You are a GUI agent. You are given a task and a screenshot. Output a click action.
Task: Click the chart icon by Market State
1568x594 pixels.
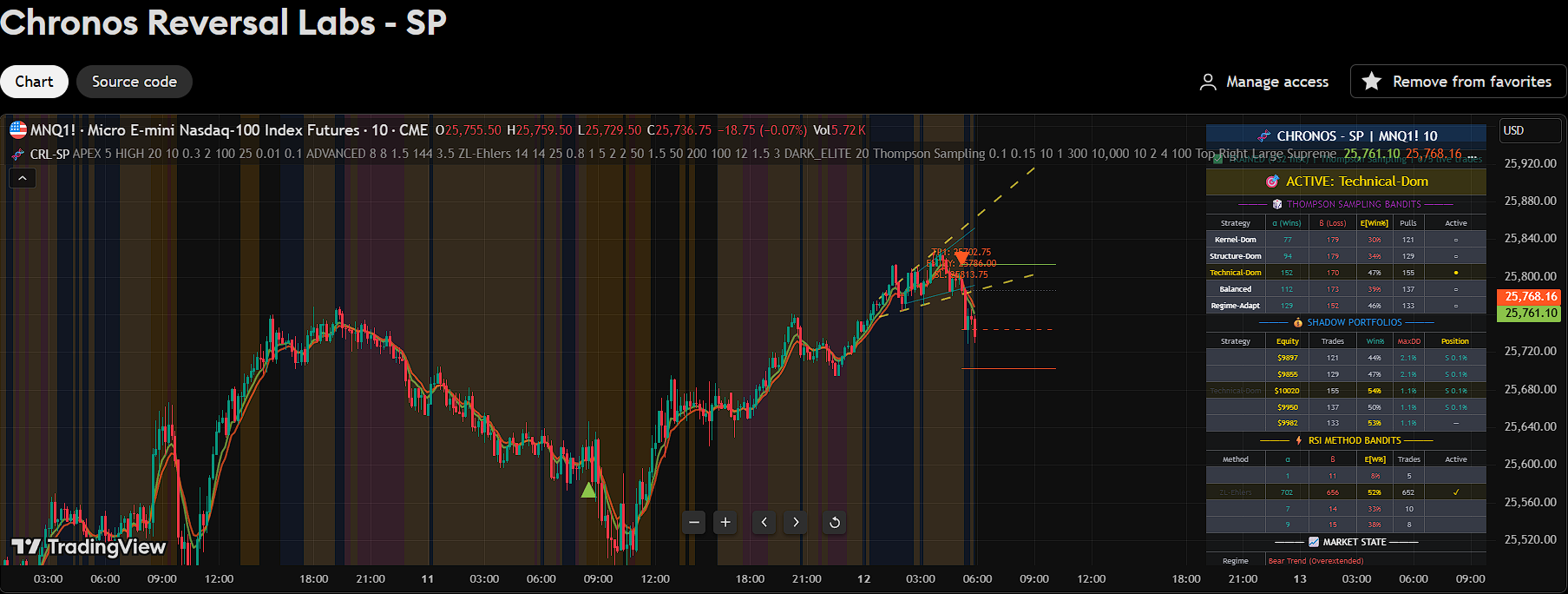point(1314,542)
